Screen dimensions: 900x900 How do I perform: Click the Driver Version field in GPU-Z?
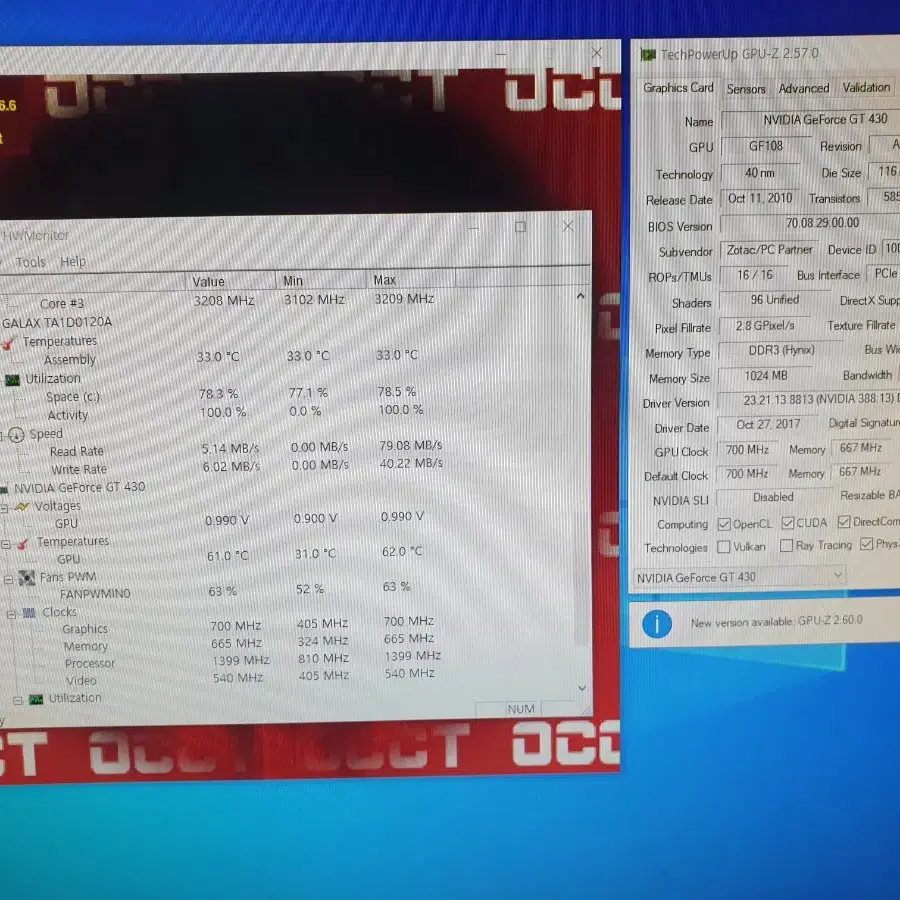click(x=809, y=399)
